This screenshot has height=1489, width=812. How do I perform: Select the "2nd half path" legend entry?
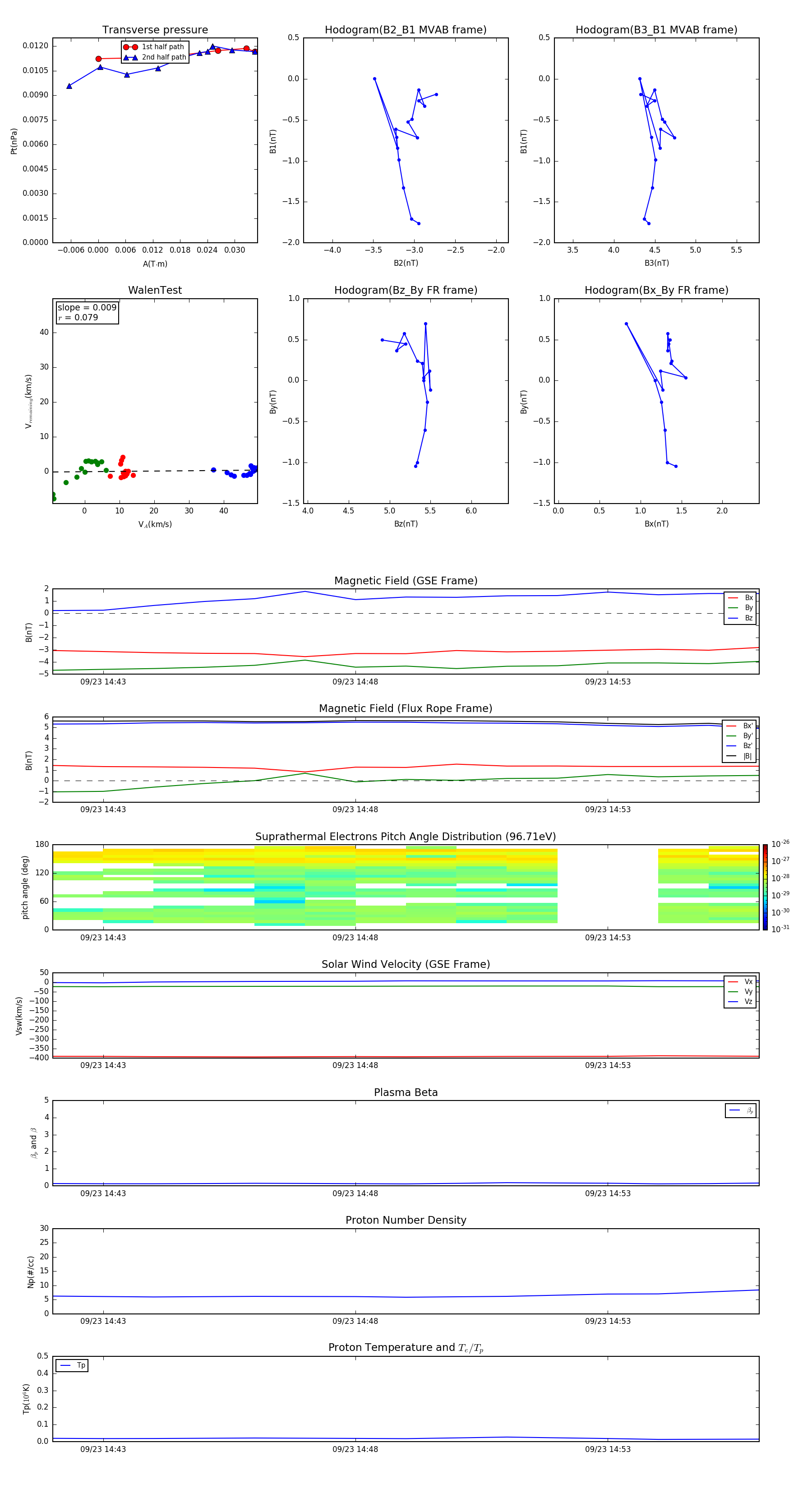pos(154,57)
